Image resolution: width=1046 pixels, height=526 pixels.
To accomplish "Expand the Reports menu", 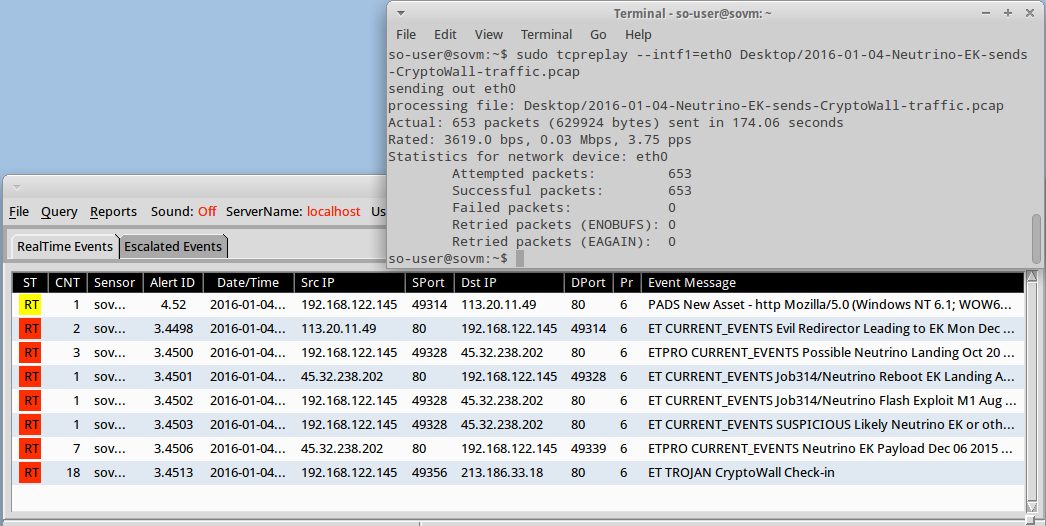I will point(113,212).
